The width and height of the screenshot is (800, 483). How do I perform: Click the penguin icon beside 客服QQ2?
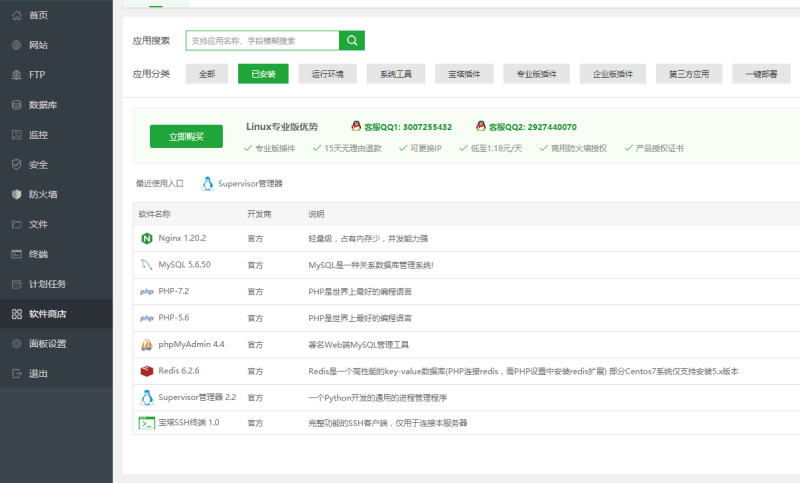point(481,126)
